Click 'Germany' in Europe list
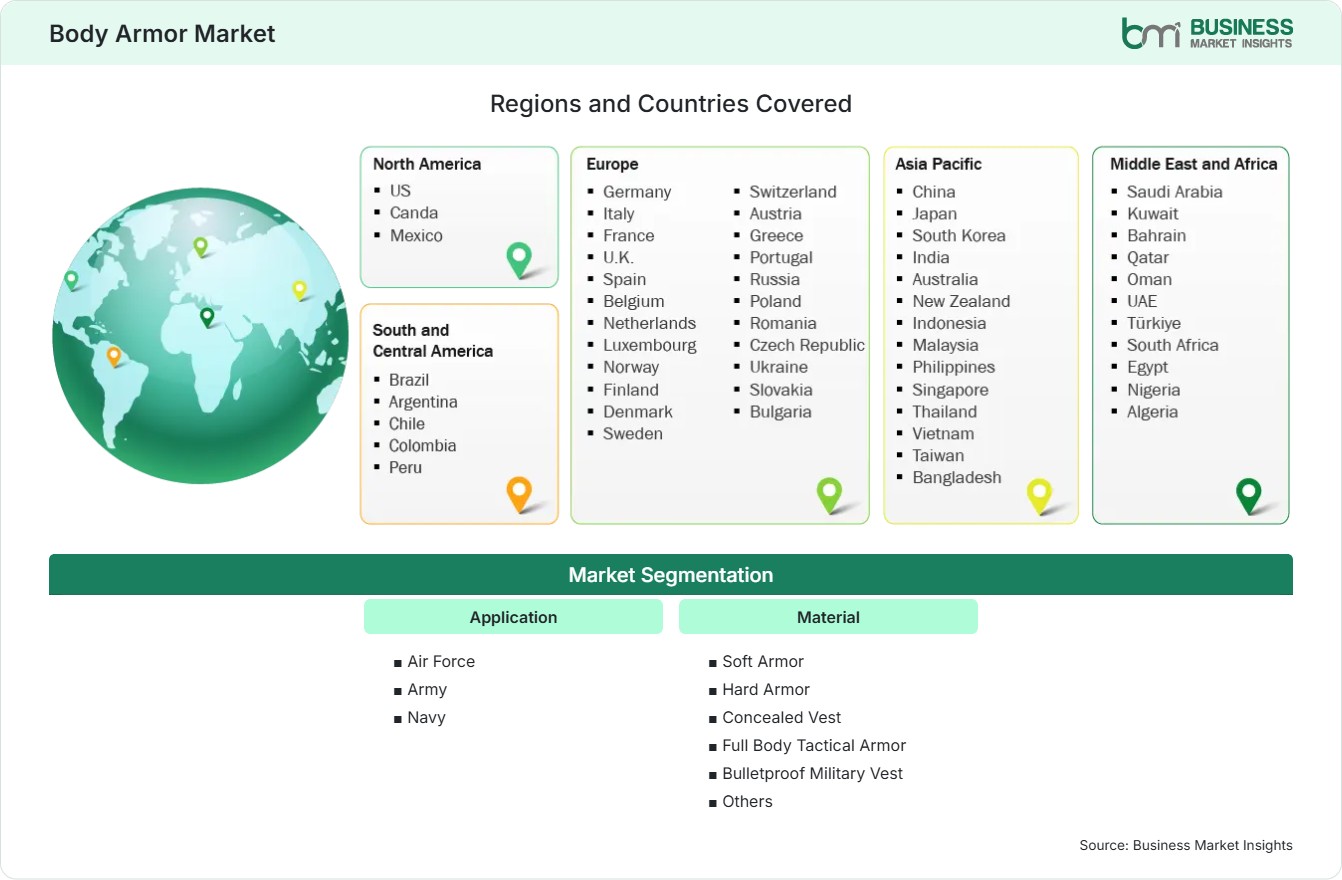 (x=637, y=192)
